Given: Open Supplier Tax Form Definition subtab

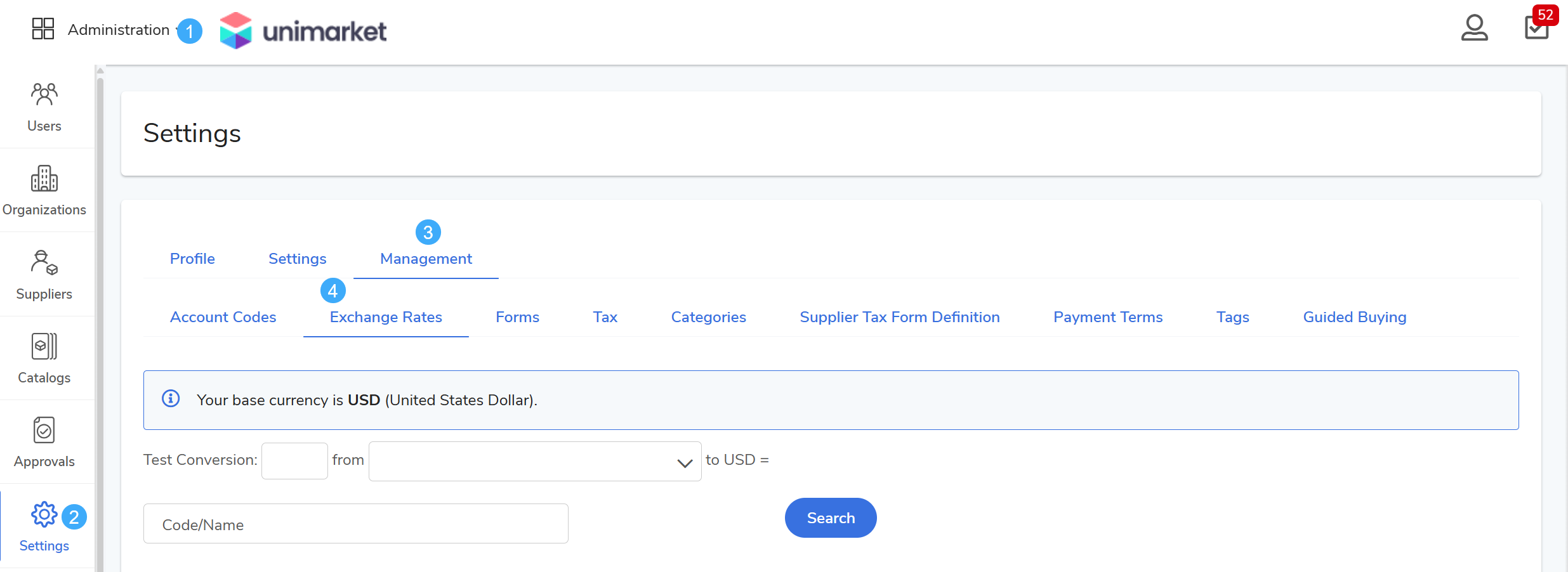Looking at the screenshot, I should (899, 317).
